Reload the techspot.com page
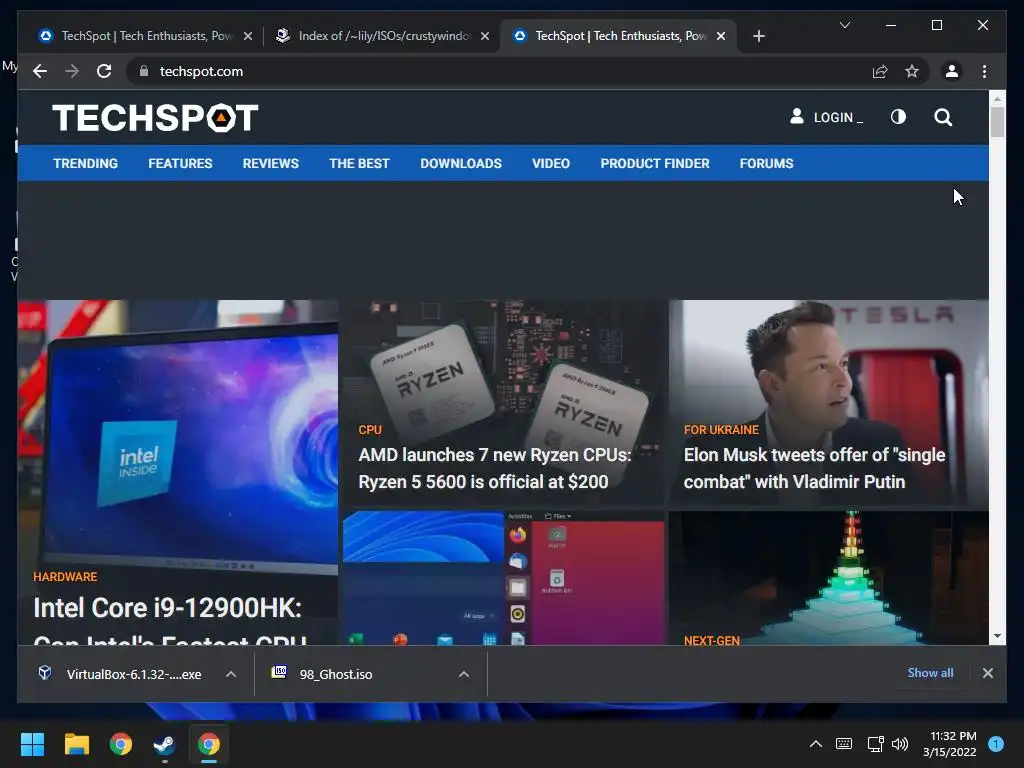Screen dimensions: 1024x768 (x=104, y=71)
